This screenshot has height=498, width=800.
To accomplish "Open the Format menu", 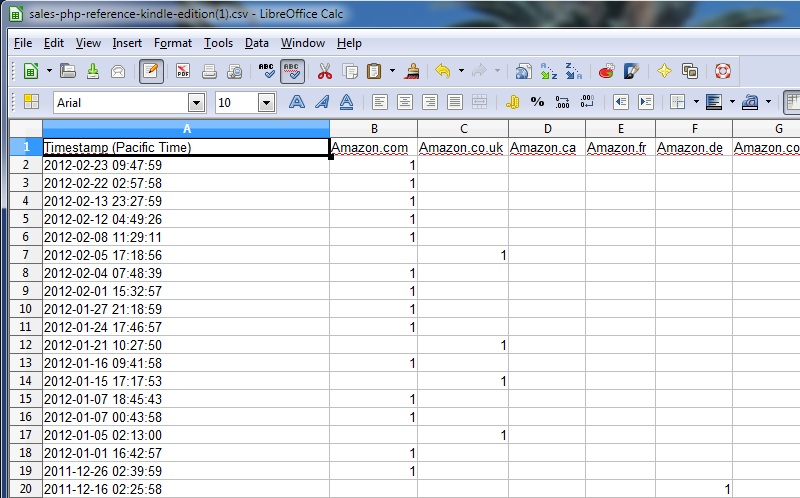I will tap(172, 43).
